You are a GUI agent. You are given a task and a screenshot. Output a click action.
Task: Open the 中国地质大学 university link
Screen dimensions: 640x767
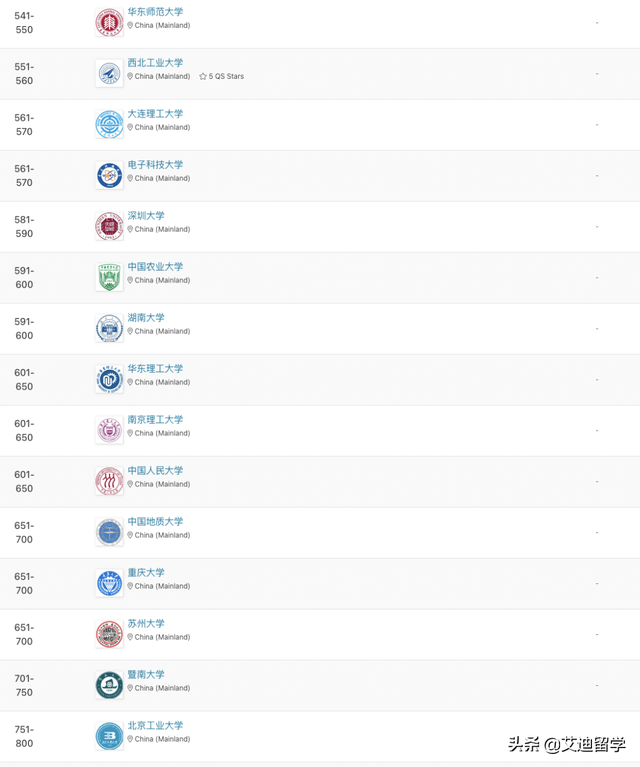click(155, 521)
